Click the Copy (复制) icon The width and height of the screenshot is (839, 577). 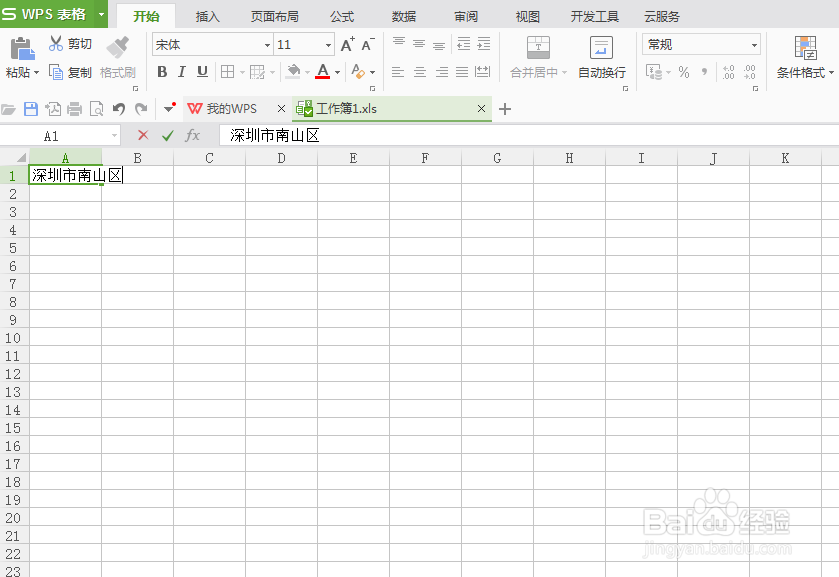[x=57, y=72]
